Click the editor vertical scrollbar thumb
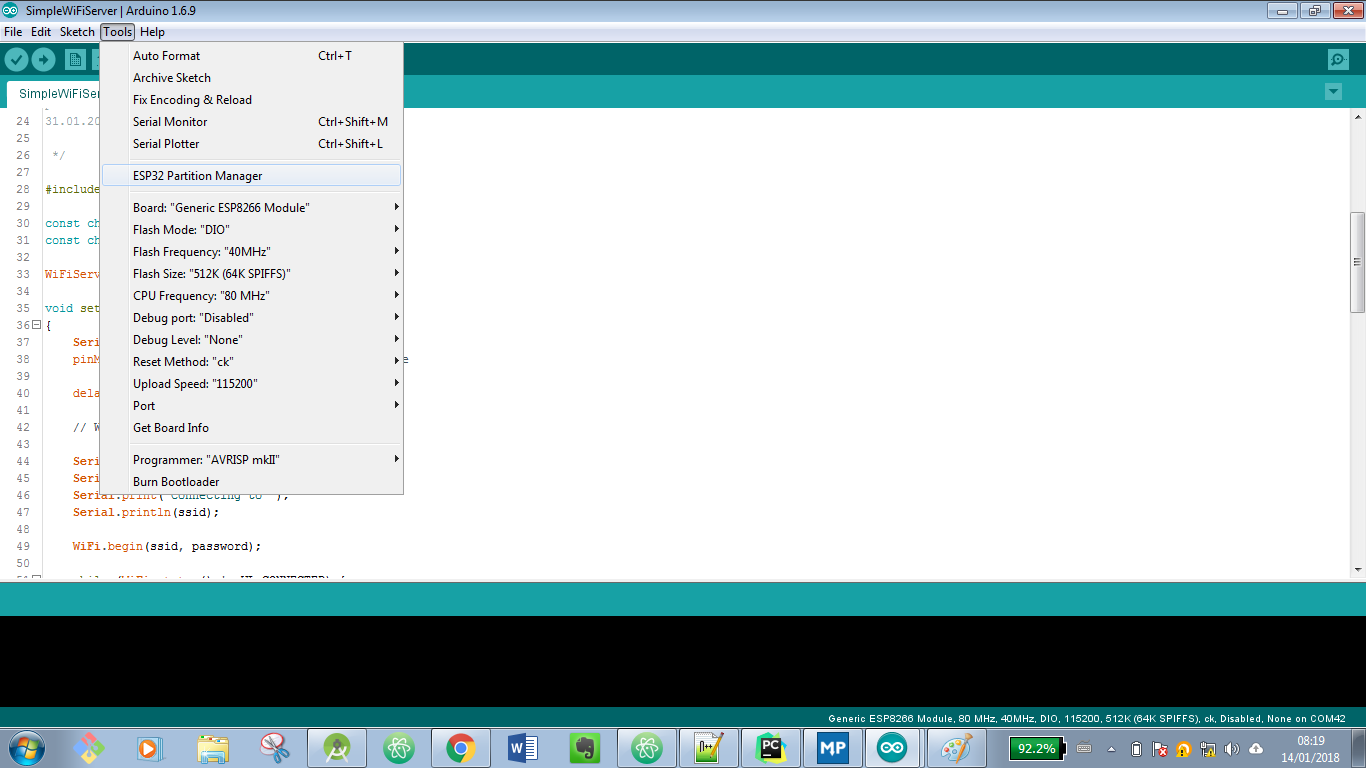Screen dimensions: 1366x768 1358,262
